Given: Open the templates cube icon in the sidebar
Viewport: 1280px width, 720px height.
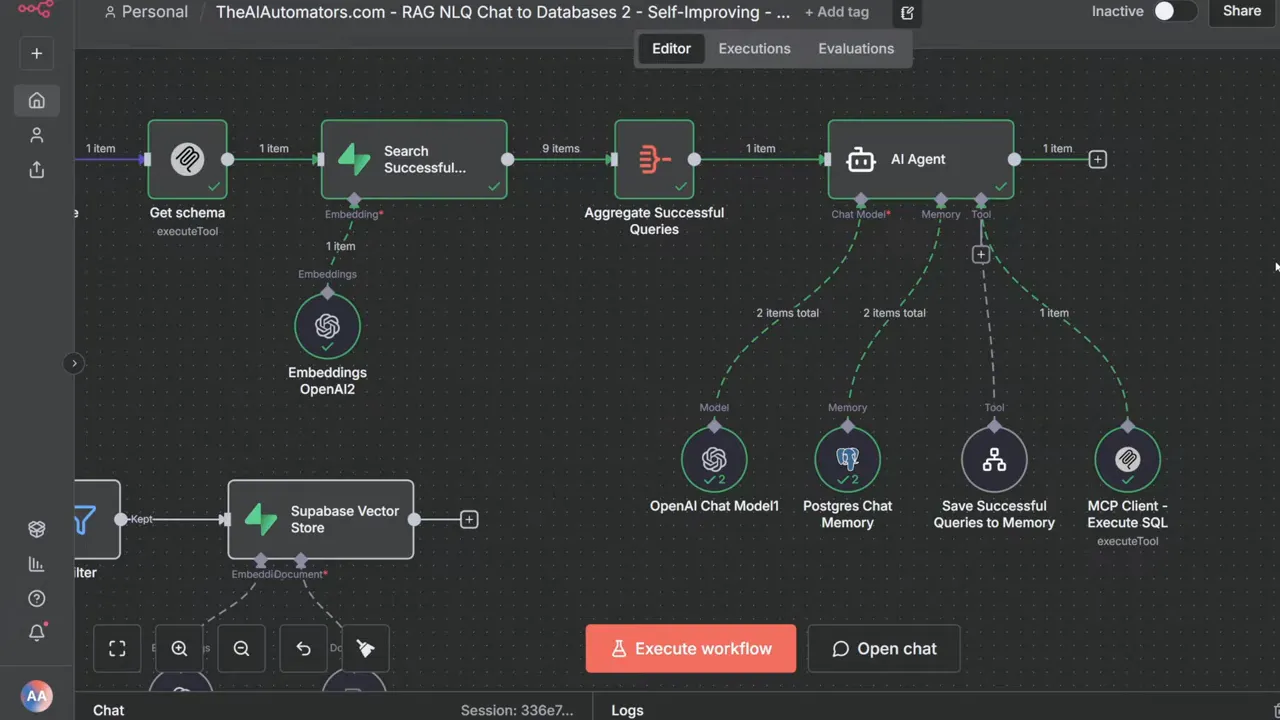Looking at the screenshot, I should tap(36, 528).
